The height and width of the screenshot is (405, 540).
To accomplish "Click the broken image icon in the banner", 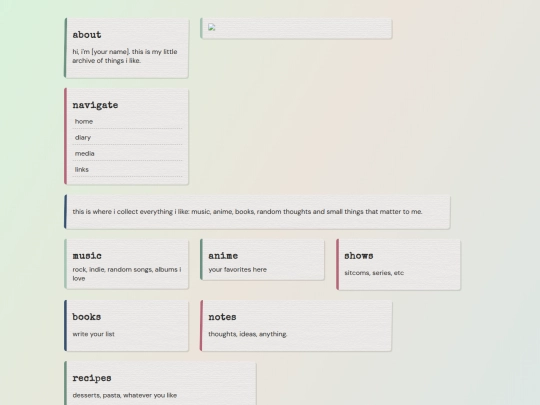I will pos(212,28).
